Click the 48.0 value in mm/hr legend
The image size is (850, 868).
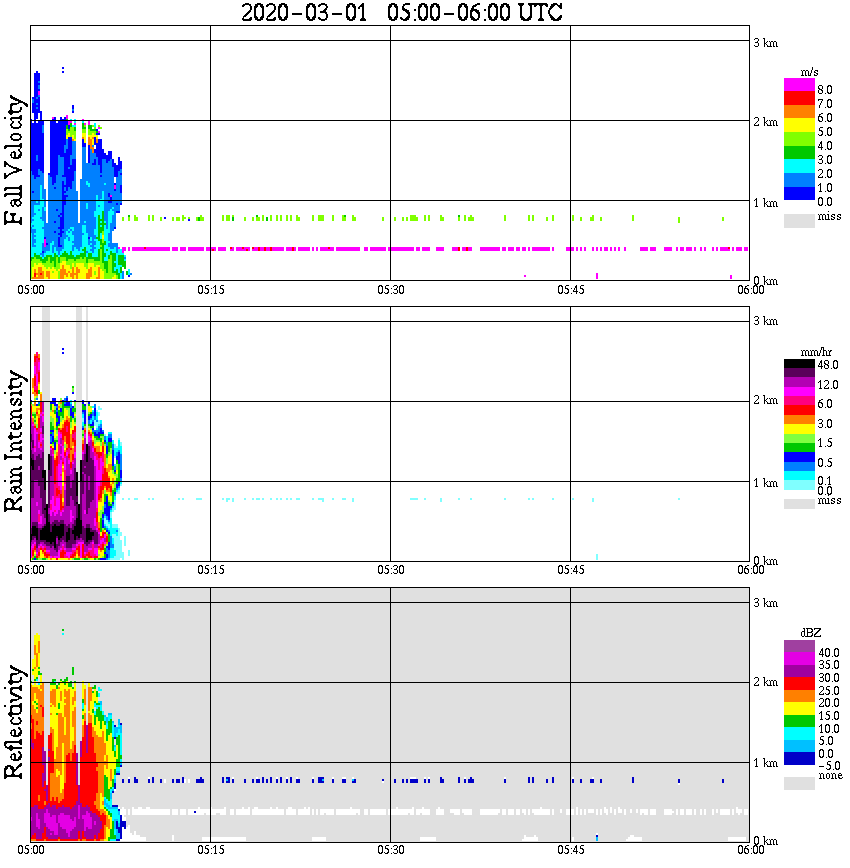coord(828,365)
